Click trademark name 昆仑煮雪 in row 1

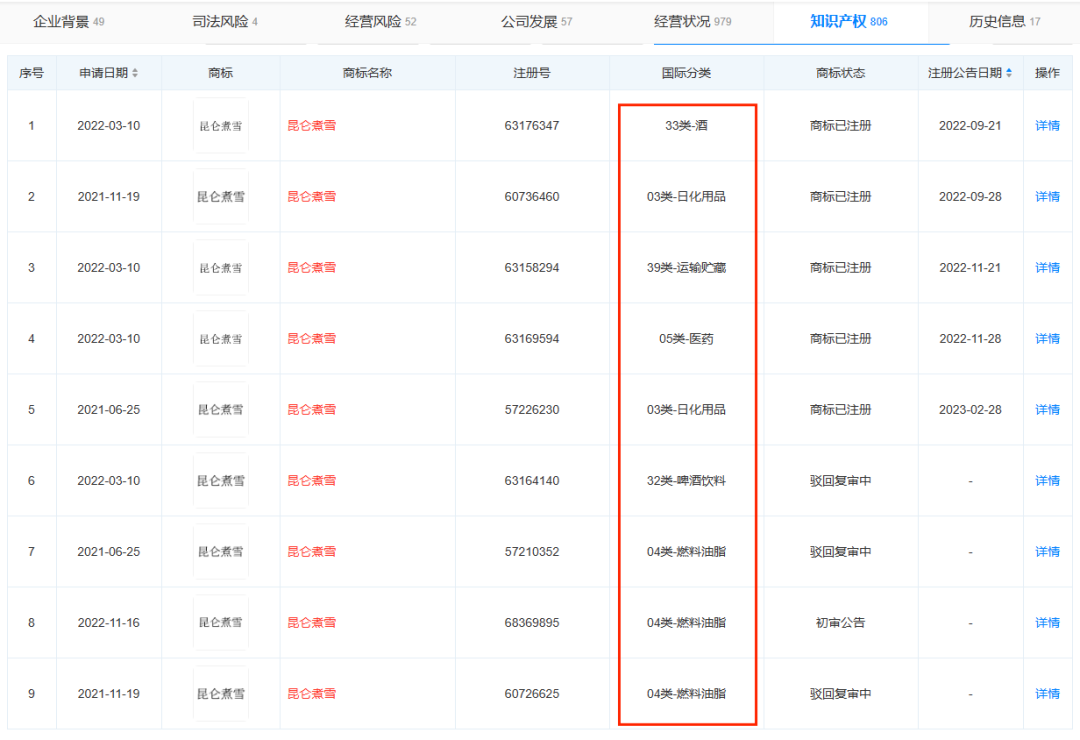tap(311, 126)
